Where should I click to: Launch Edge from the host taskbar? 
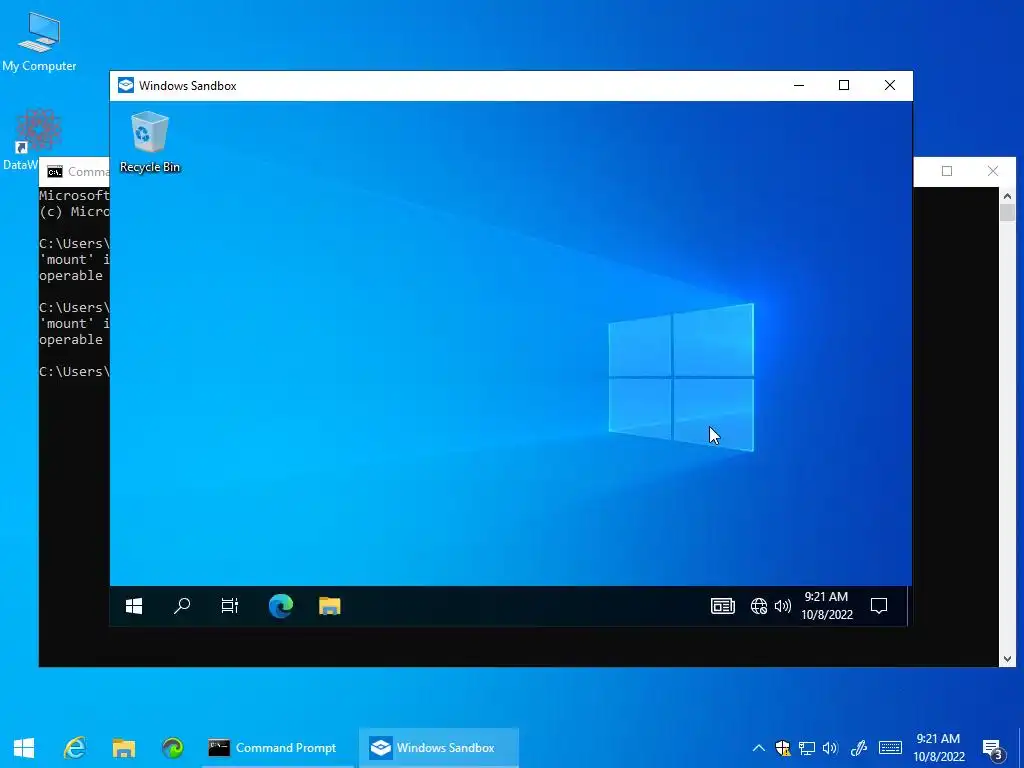pyautogui.click(x=172, y=748)
